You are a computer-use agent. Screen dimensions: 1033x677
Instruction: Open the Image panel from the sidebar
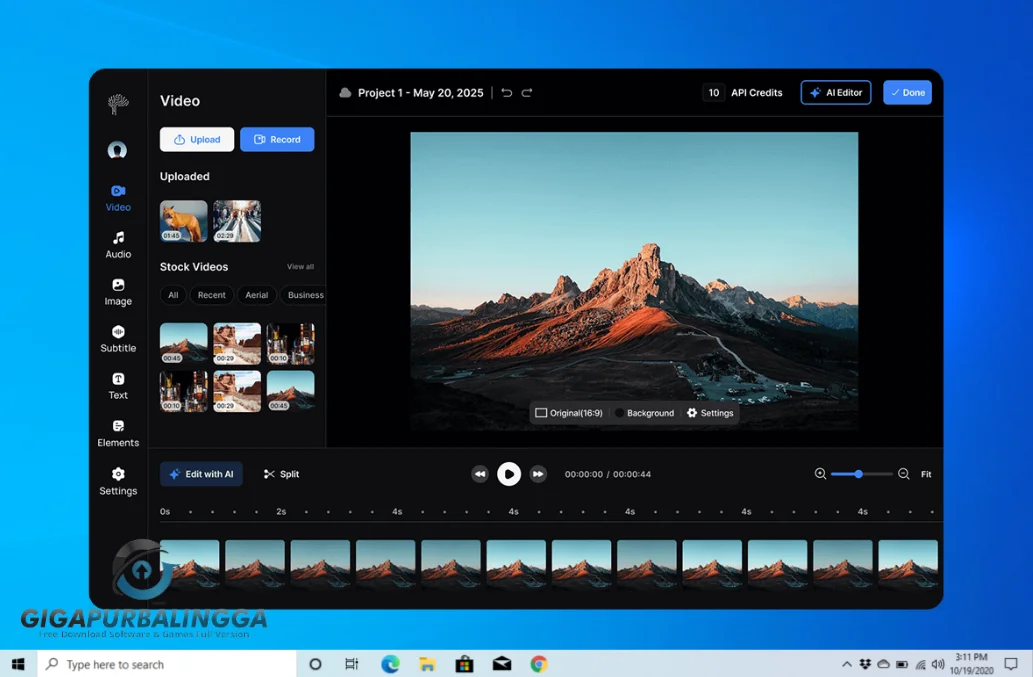point(117,290)
